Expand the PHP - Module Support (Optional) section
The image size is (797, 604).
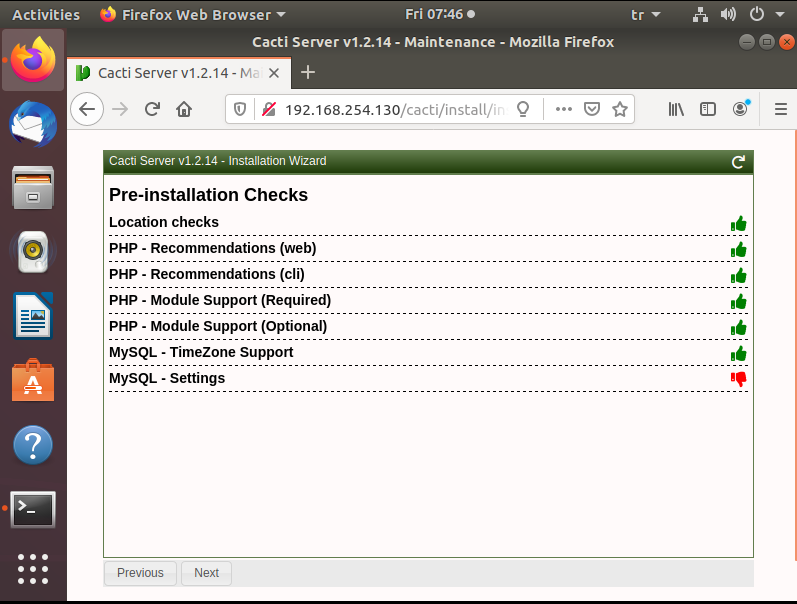(428, 326)
